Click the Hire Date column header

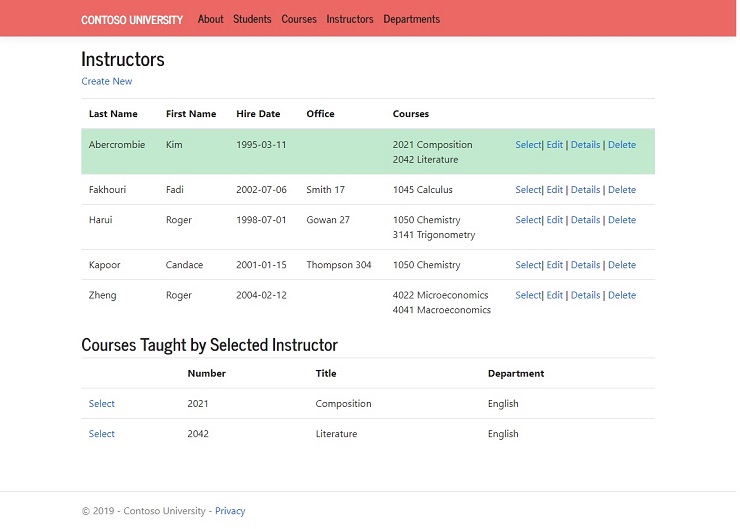point(258,114)
